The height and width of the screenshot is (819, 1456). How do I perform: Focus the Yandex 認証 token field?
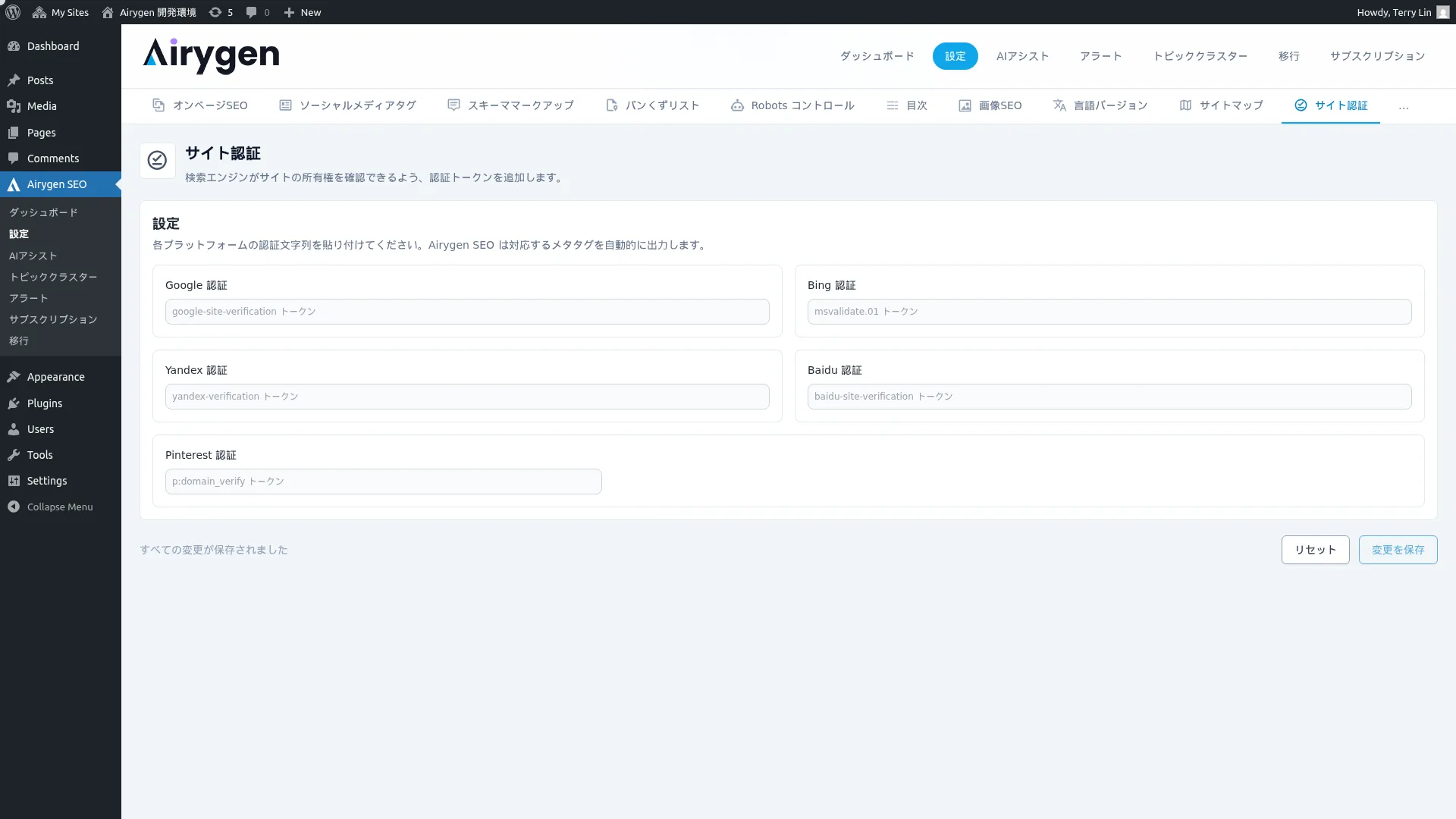pyautogui.click(x=467, y=397)
